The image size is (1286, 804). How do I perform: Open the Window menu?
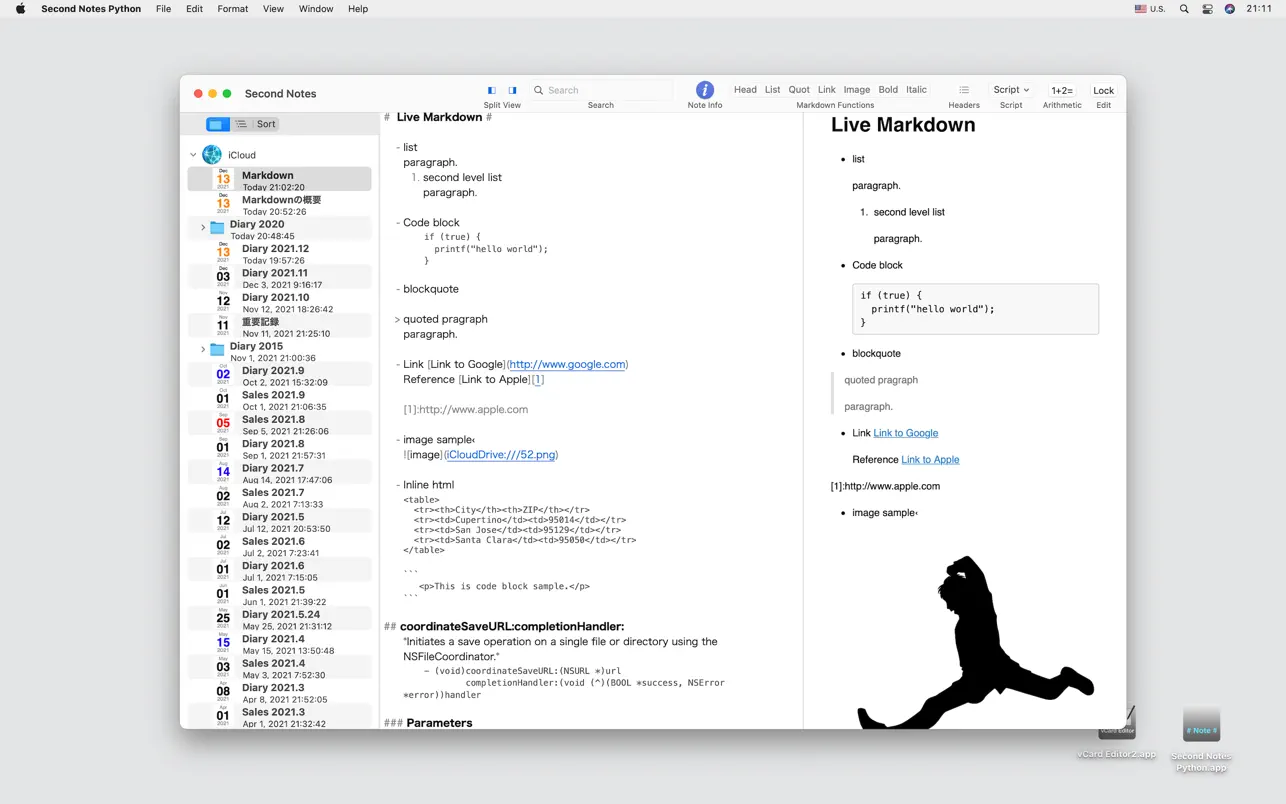(x=315, y=9)
